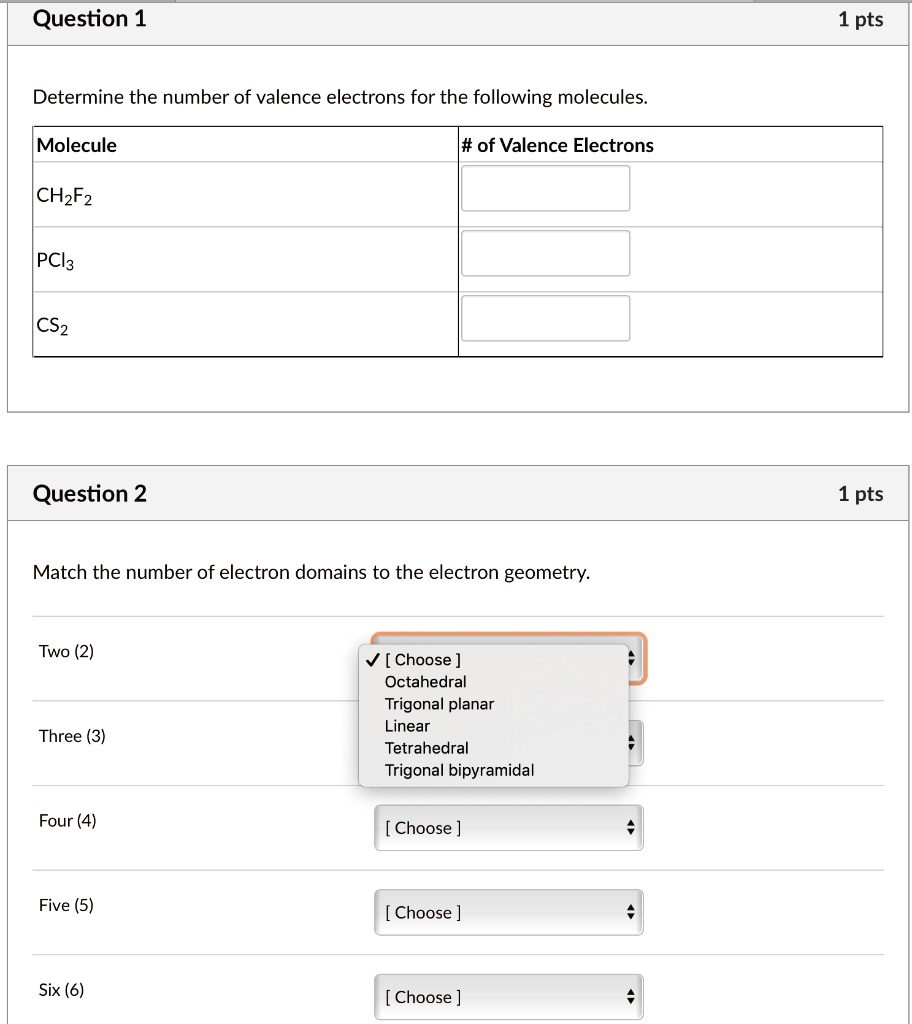Viewport: 912px width, 1024px height.
Task: Select Trigonal bipyramidal from the open dropdown
Action: coord(457,769)
